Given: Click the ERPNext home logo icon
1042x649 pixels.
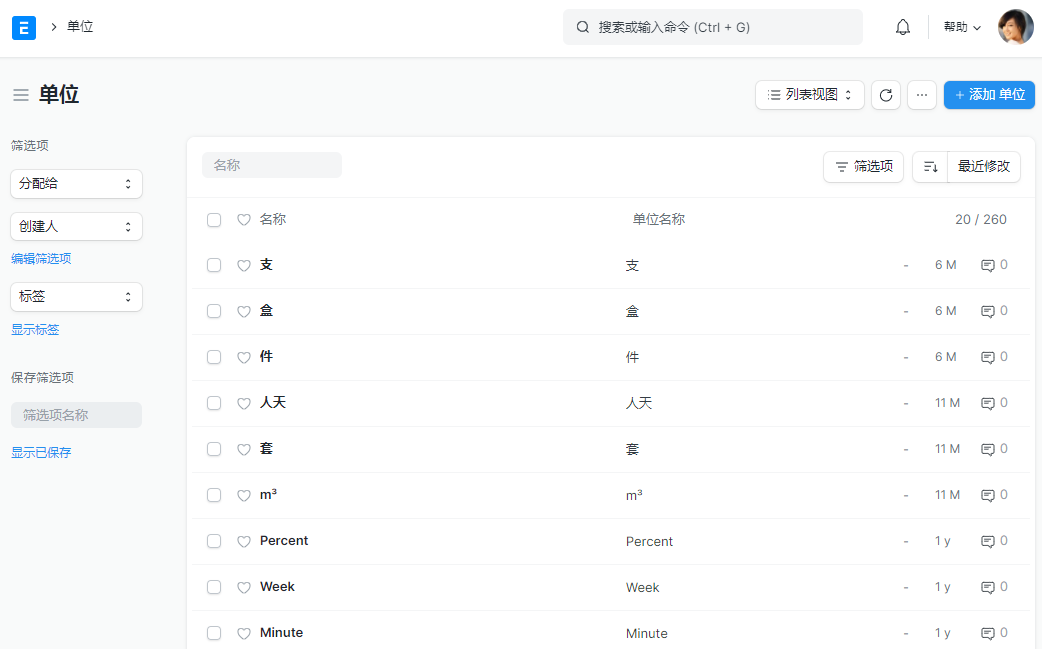Looking at the screenshot, I should click(24, 27).
